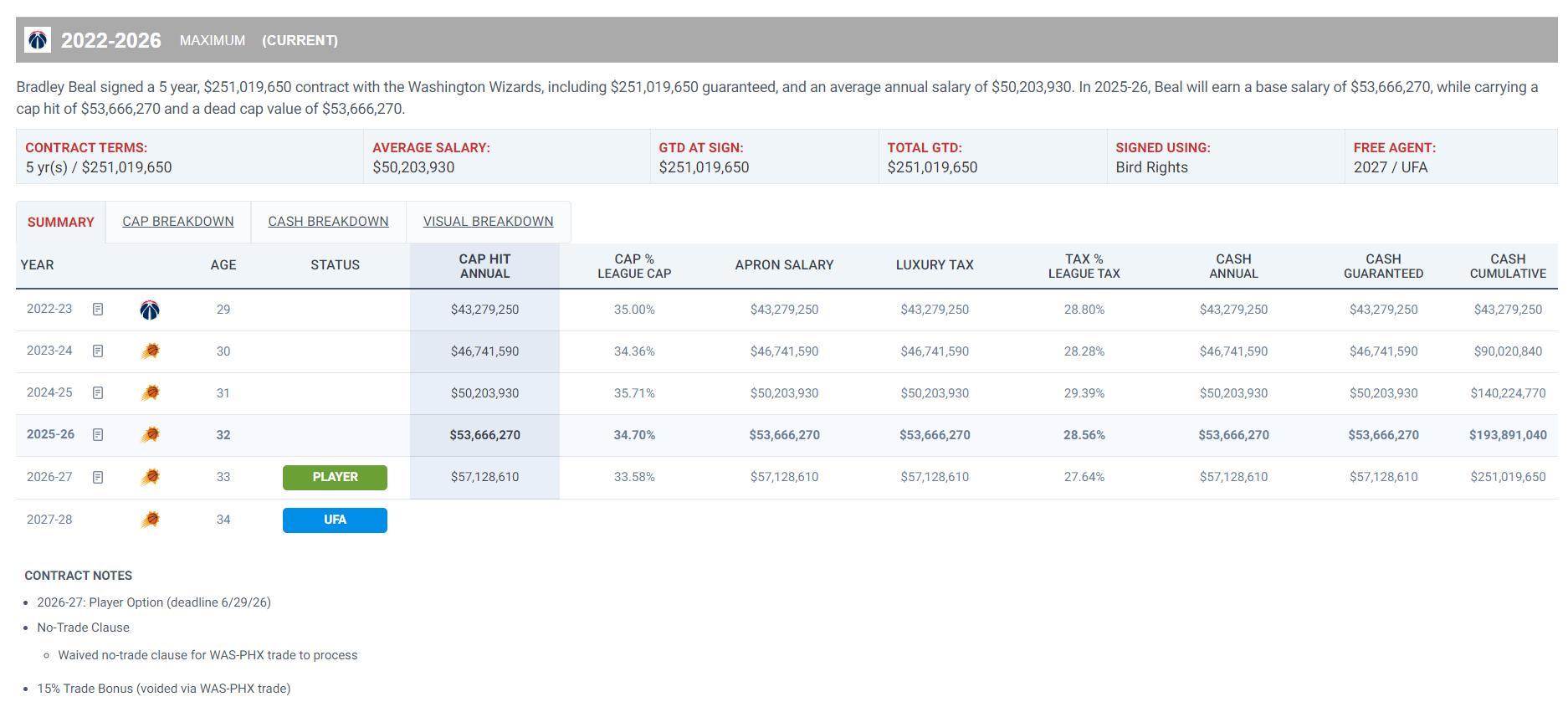Click the Suns team logo in 2025-26 row
Image resolution: width=1568 pixels, height=707 pixels.
pyautogui.click(x=150, y=435)
